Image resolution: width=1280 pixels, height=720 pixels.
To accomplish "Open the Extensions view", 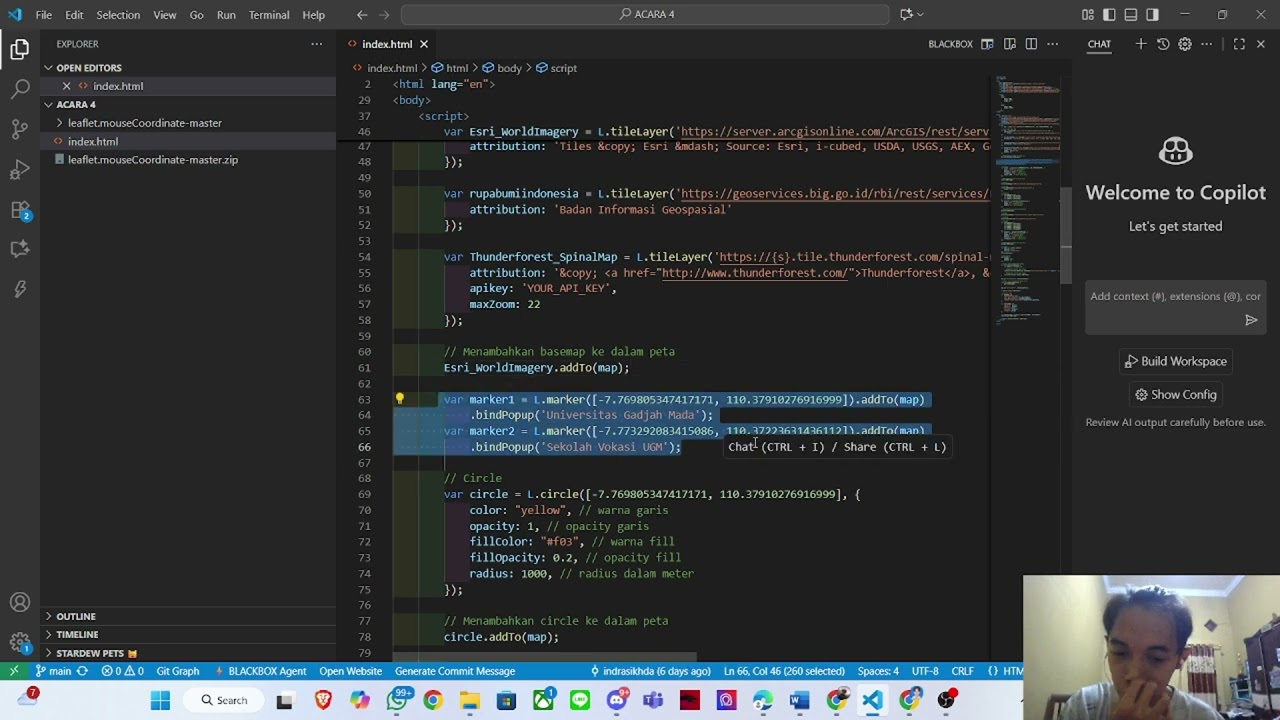I will [20, 209].
